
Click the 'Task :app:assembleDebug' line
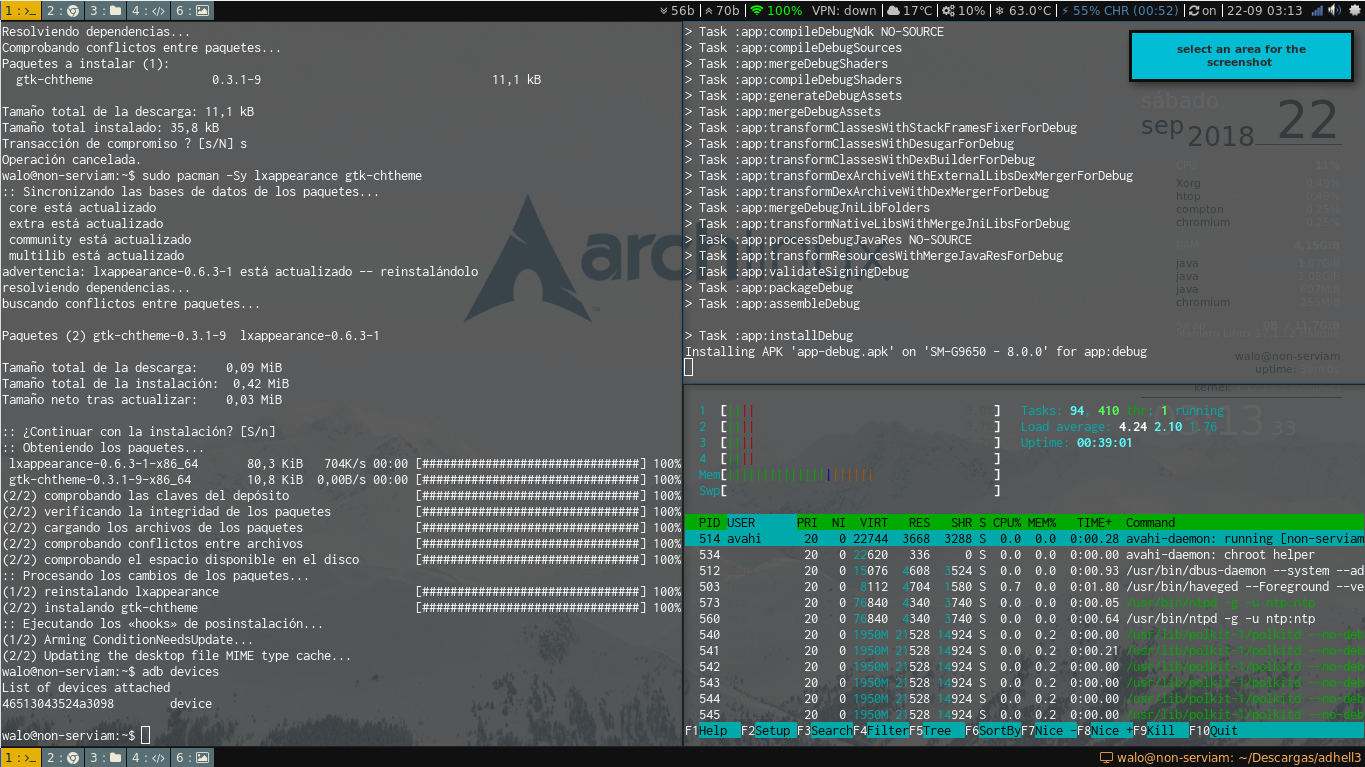click(x=772, y=303)
